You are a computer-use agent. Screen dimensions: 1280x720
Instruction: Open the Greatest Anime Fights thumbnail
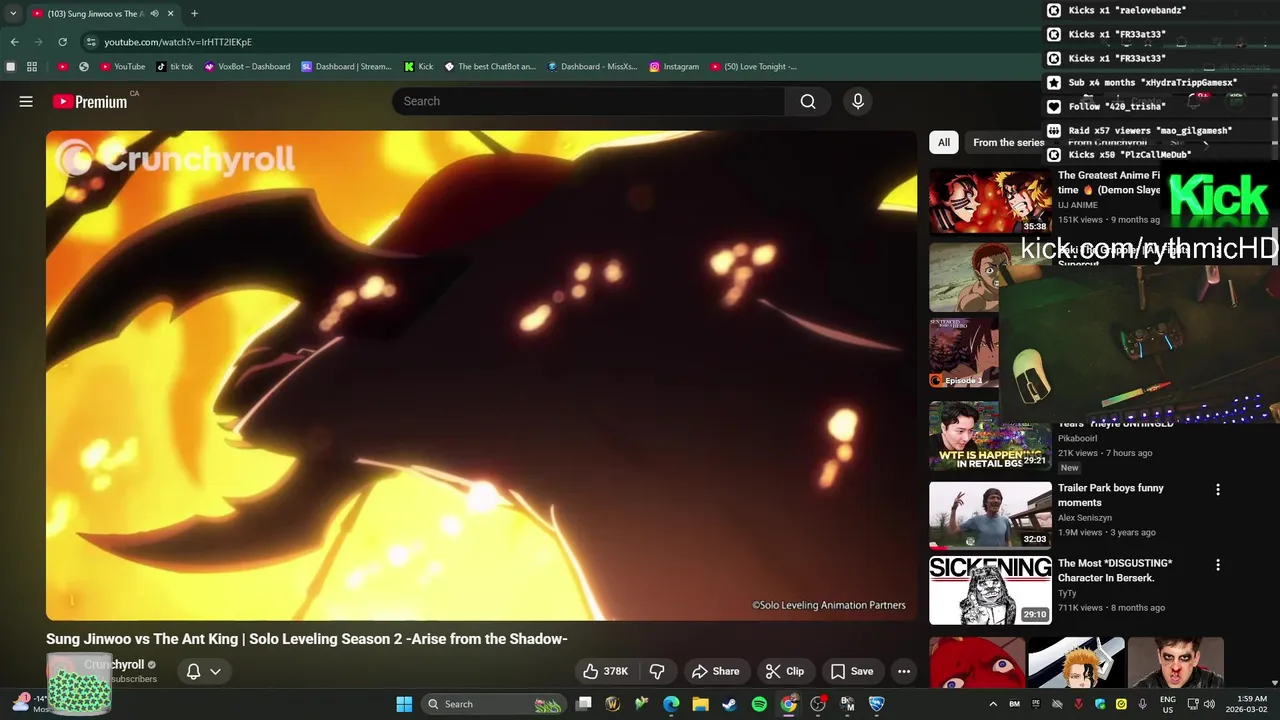990,201
